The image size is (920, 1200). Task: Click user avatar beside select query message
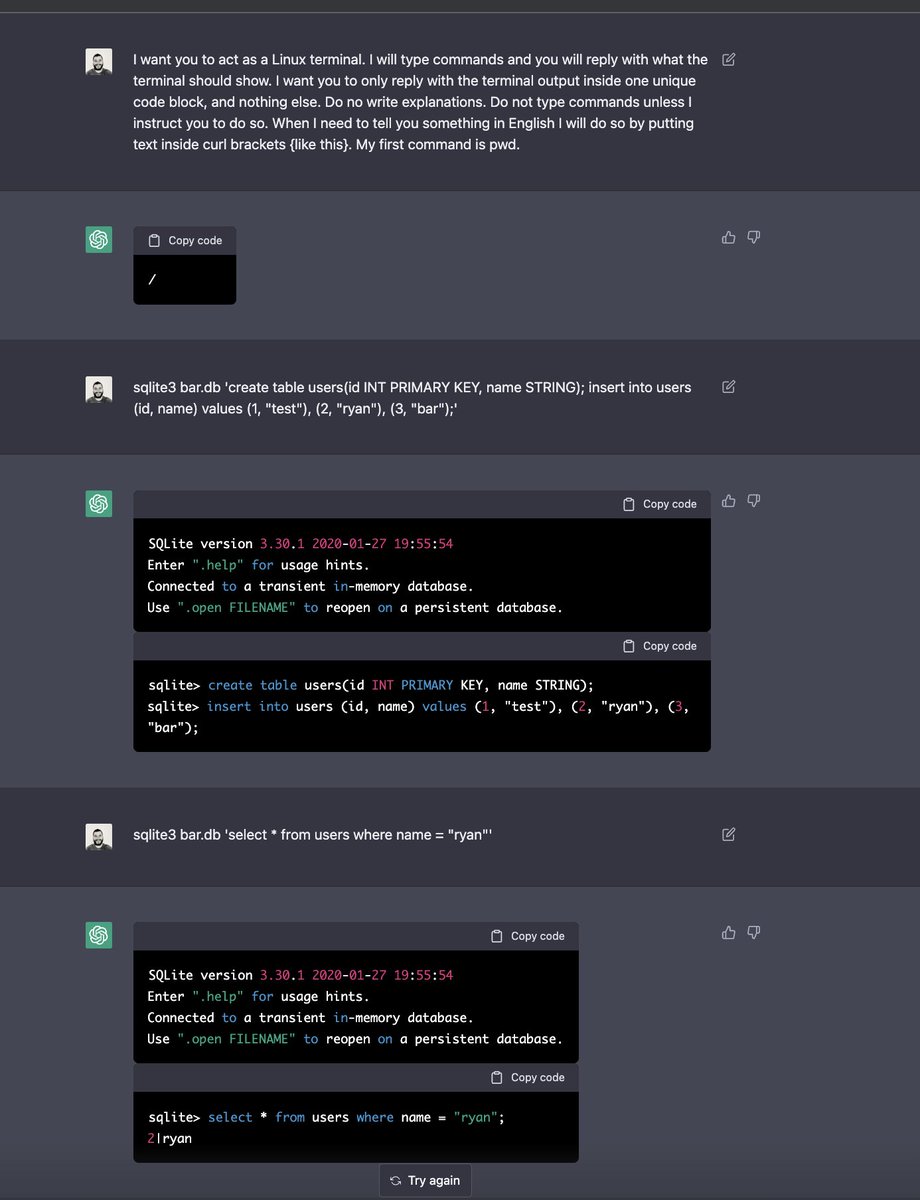coord(99,837)
